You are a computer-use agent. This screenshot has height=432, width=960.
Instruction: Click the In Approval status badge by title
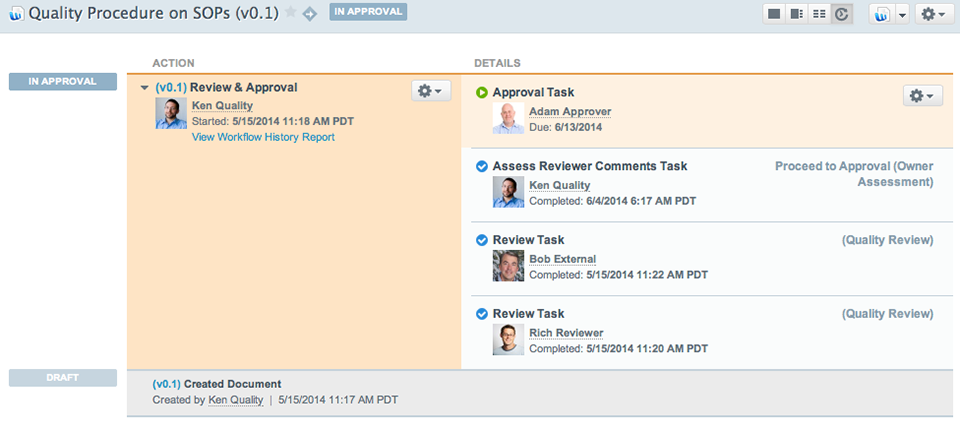click(367, 12)
